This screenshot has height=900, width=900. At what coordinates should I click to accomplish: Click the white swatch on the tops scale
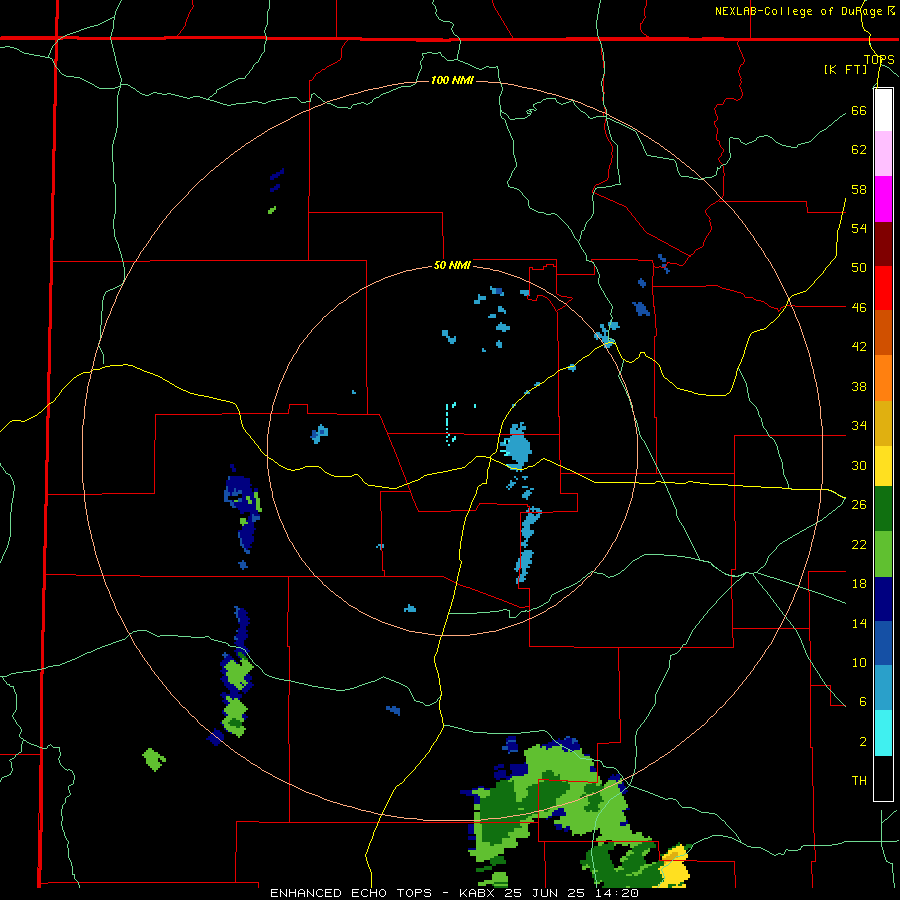coord(883,110)
